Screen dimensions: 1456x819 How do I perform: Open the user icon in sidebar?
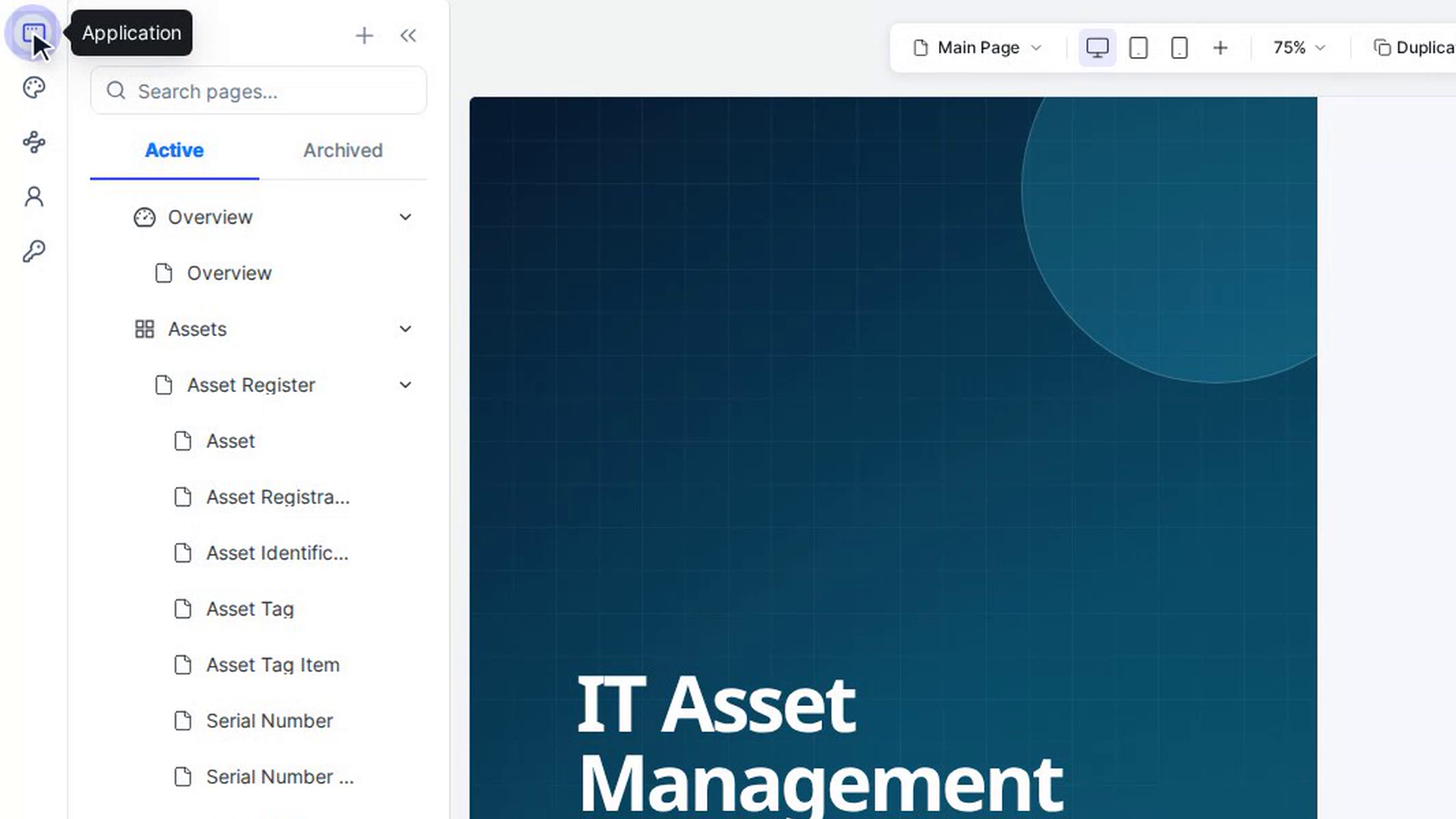33,197
